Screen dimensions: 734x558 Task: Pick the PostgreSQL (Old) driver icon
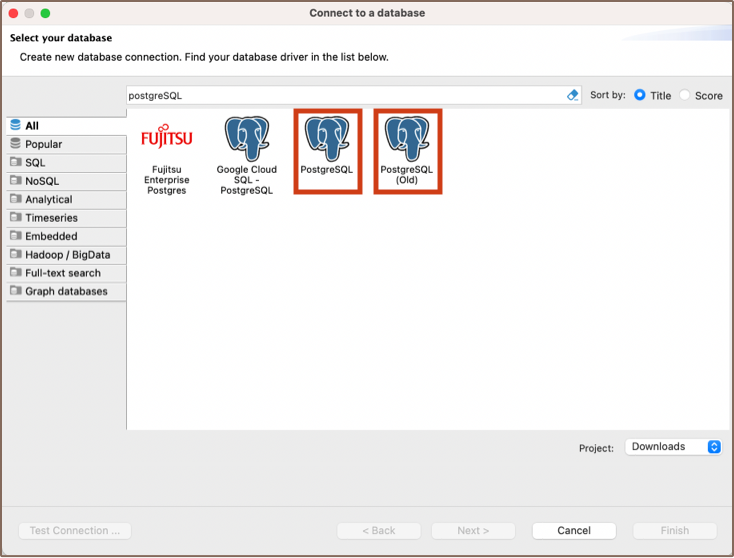tap(407, 139)
